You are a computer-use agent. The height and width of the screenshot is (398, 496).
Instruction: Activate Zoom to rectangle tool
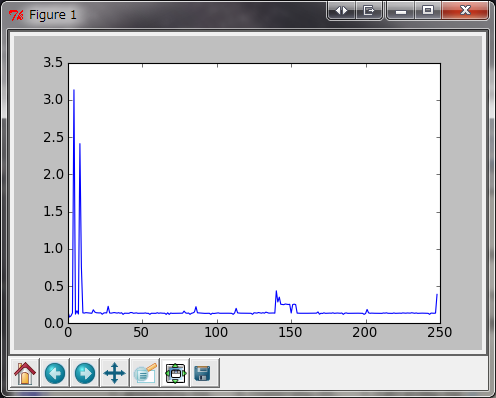click(145, 373)
